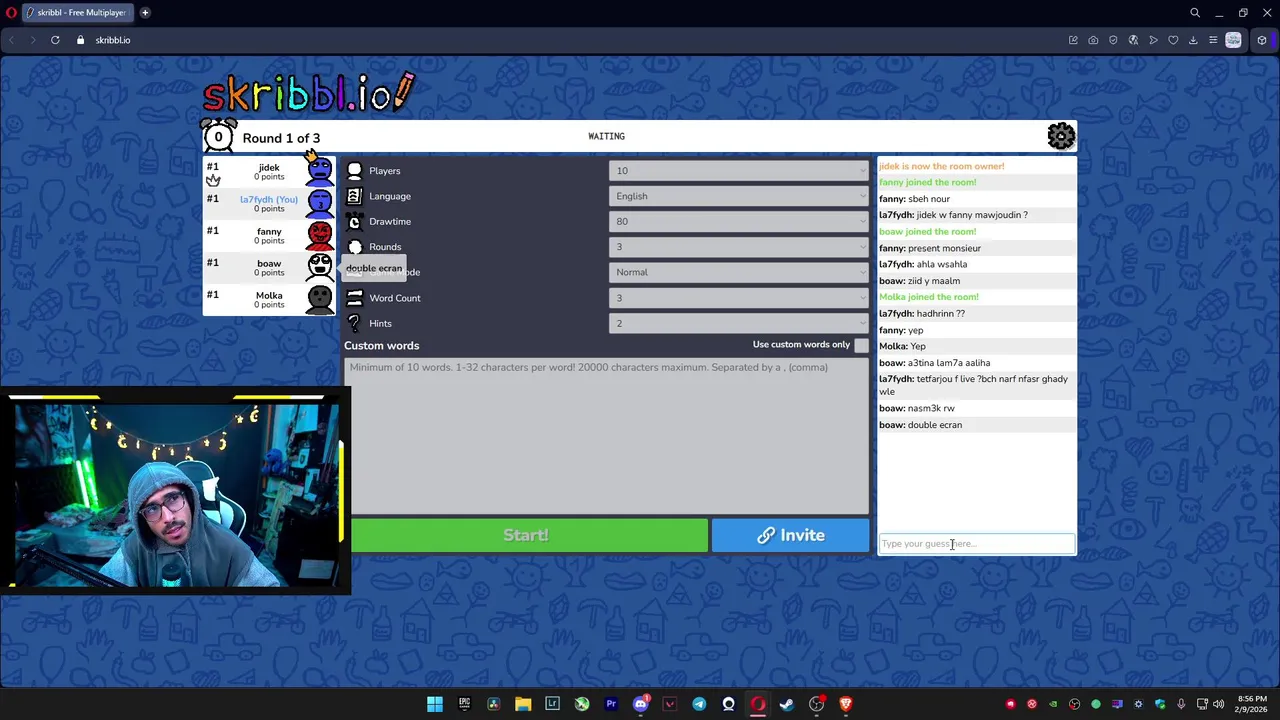1280x720 pixels.
Task: Open the Hints dropdown showing 2
Action: click(738, 323)
